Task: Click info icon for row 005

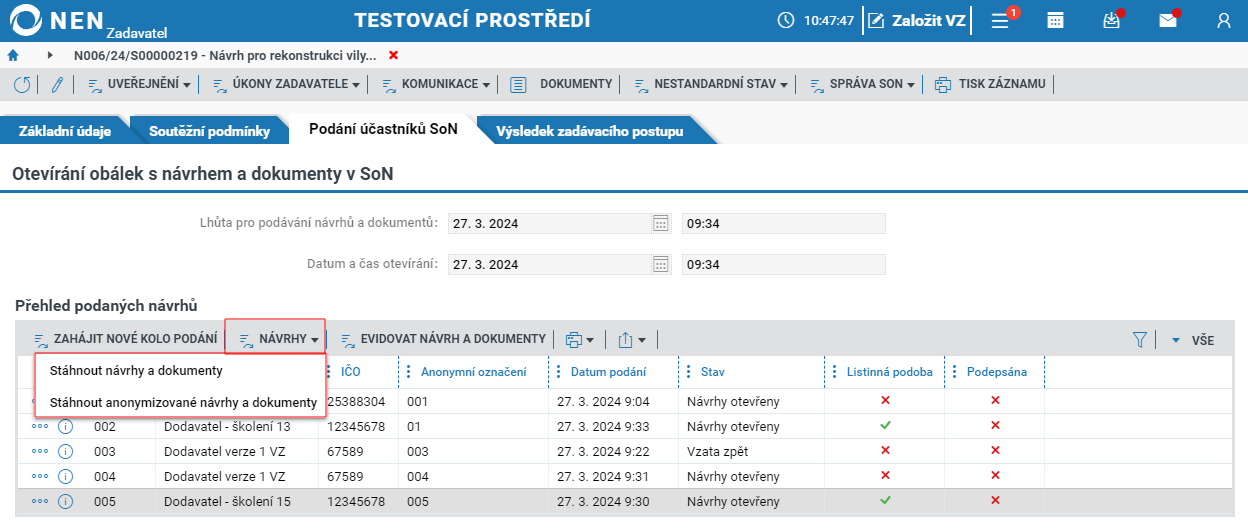Action: 66,501
